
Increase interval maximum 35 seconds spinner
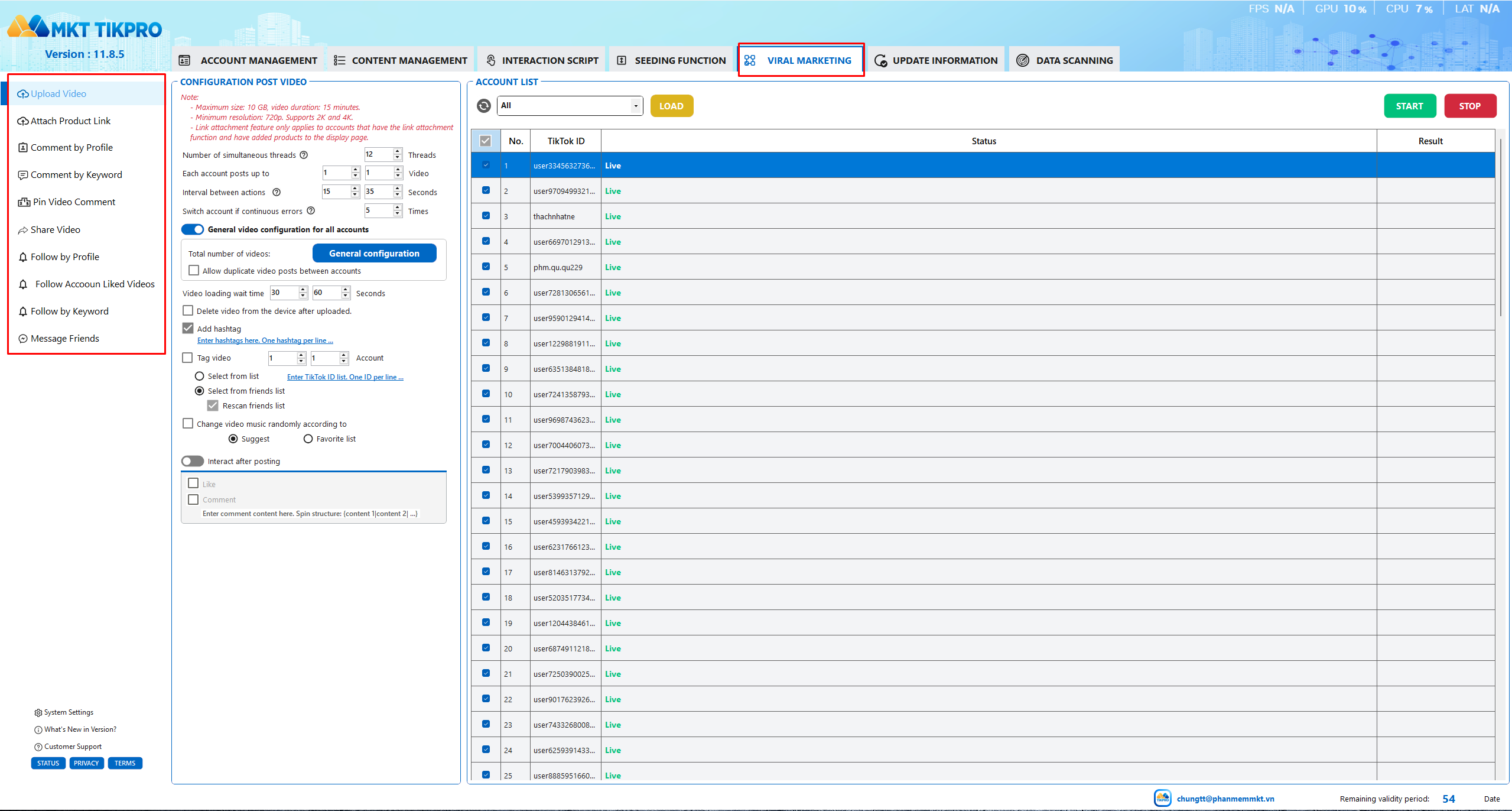[x=398, y=189]
